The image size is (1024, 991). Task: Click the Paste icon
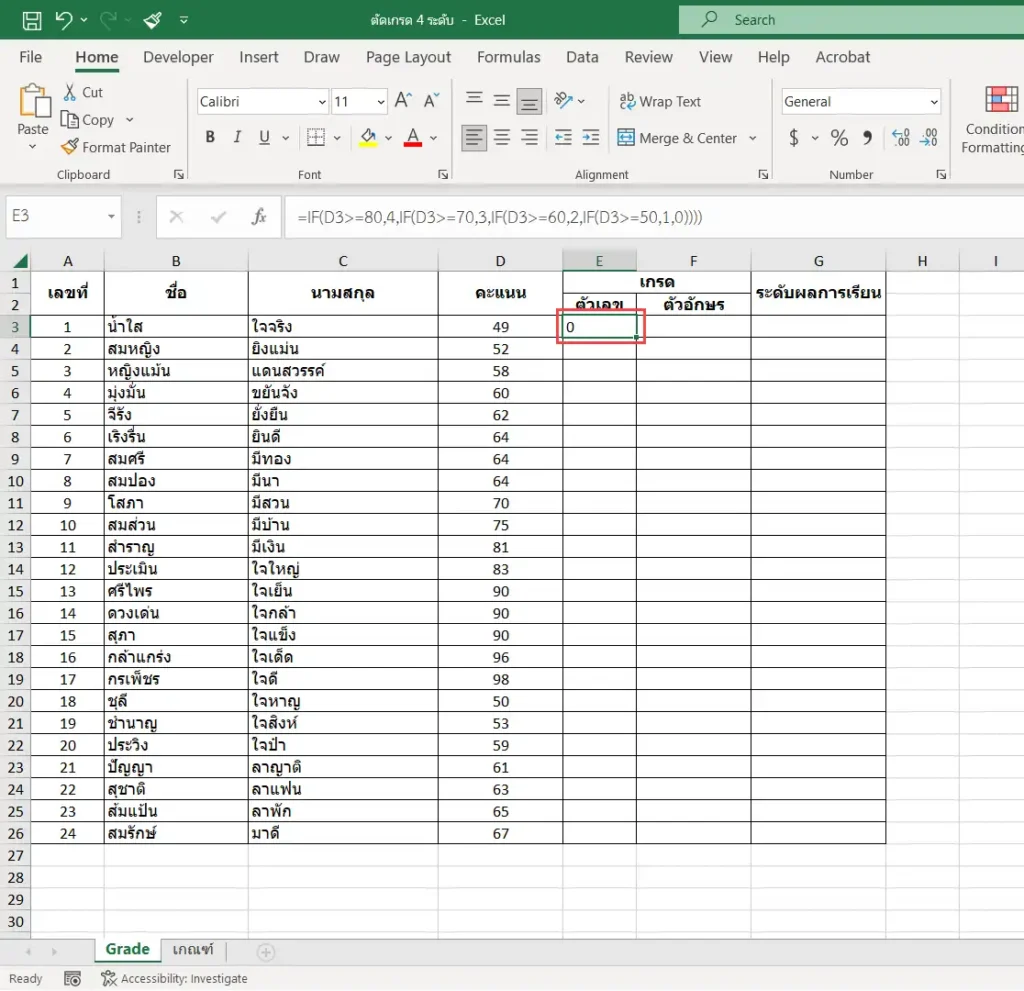[33, 101]
